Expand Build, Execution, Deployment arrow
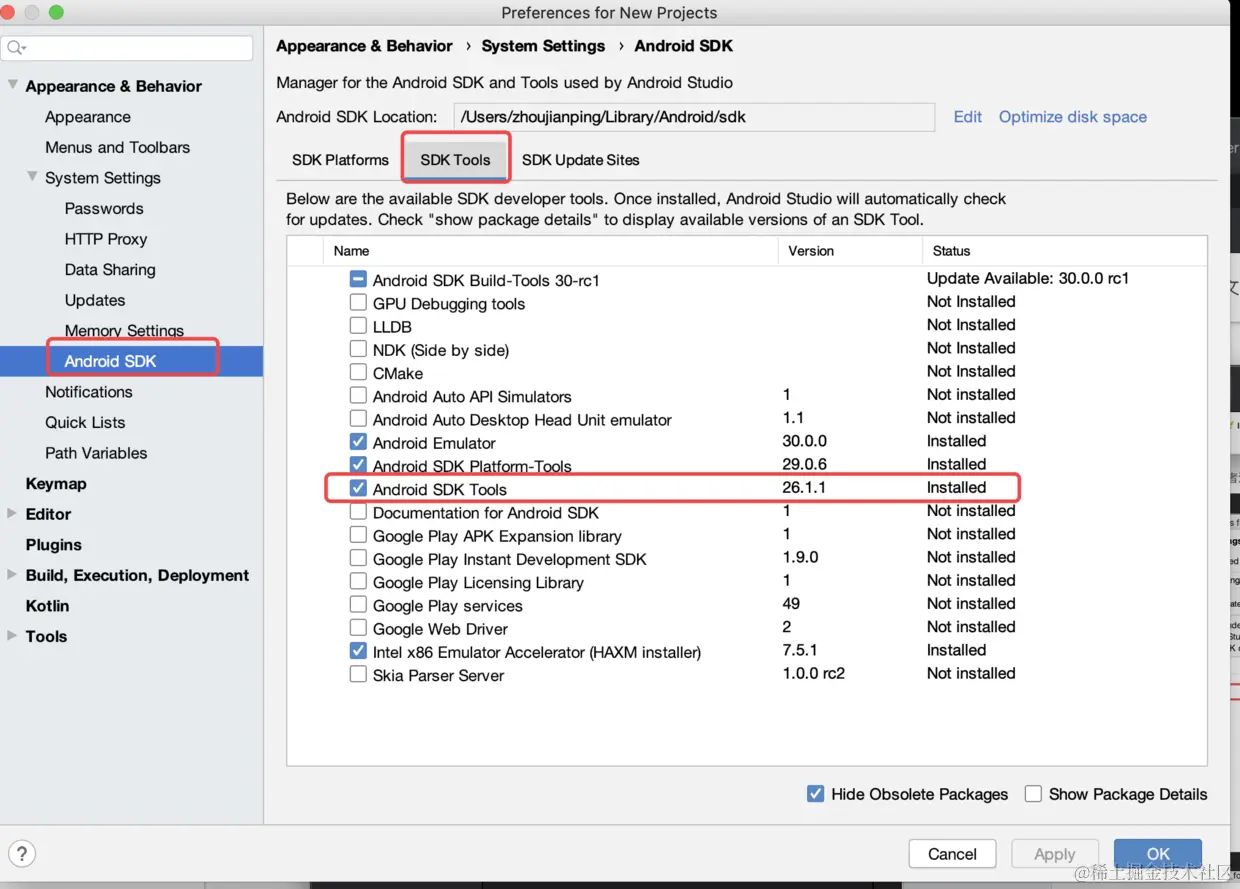 [12, 575]
